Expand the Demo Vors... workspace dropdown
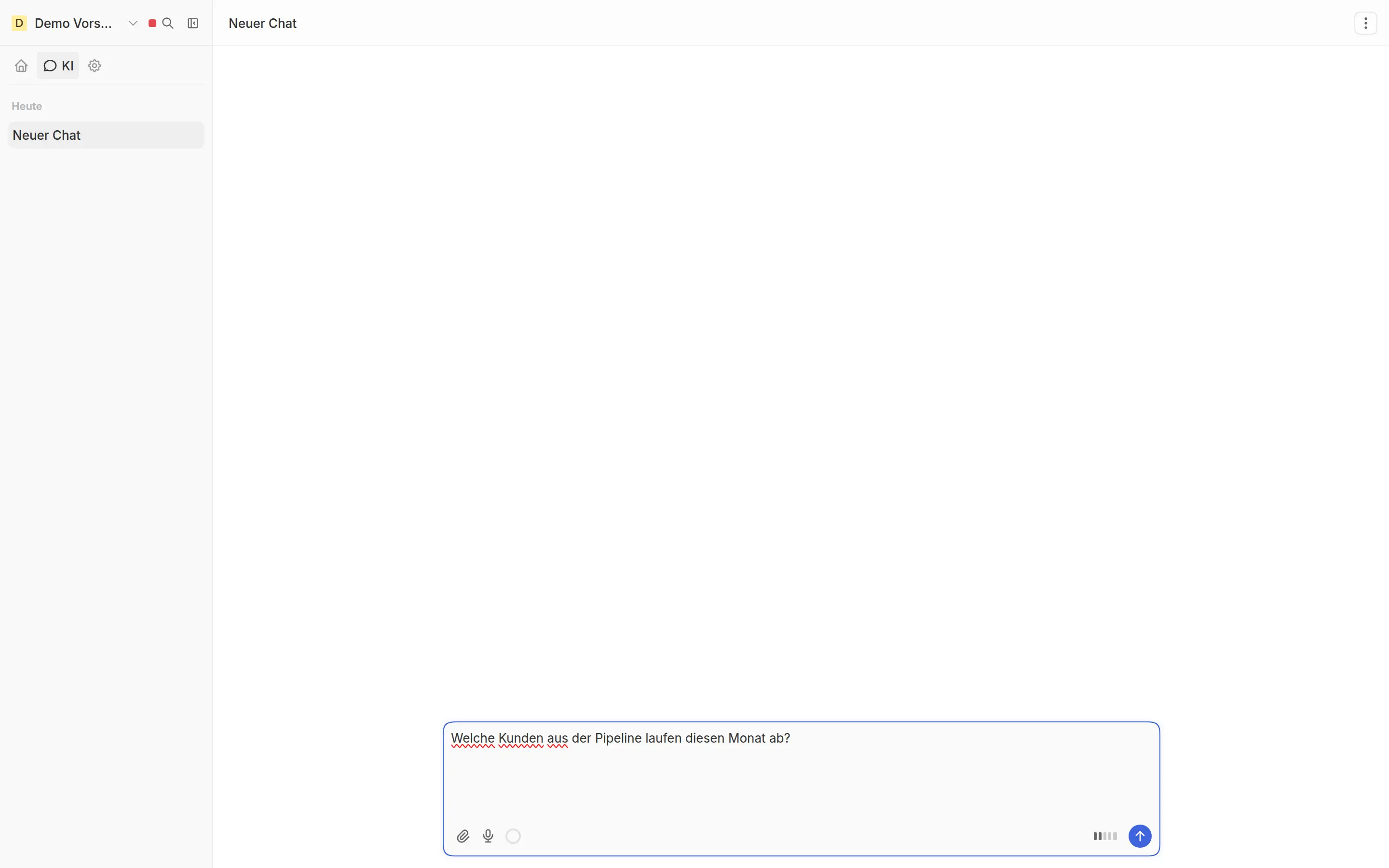The height and width of the screenshot is (868, 1389). pyautogui.click(x=133, y=23)
